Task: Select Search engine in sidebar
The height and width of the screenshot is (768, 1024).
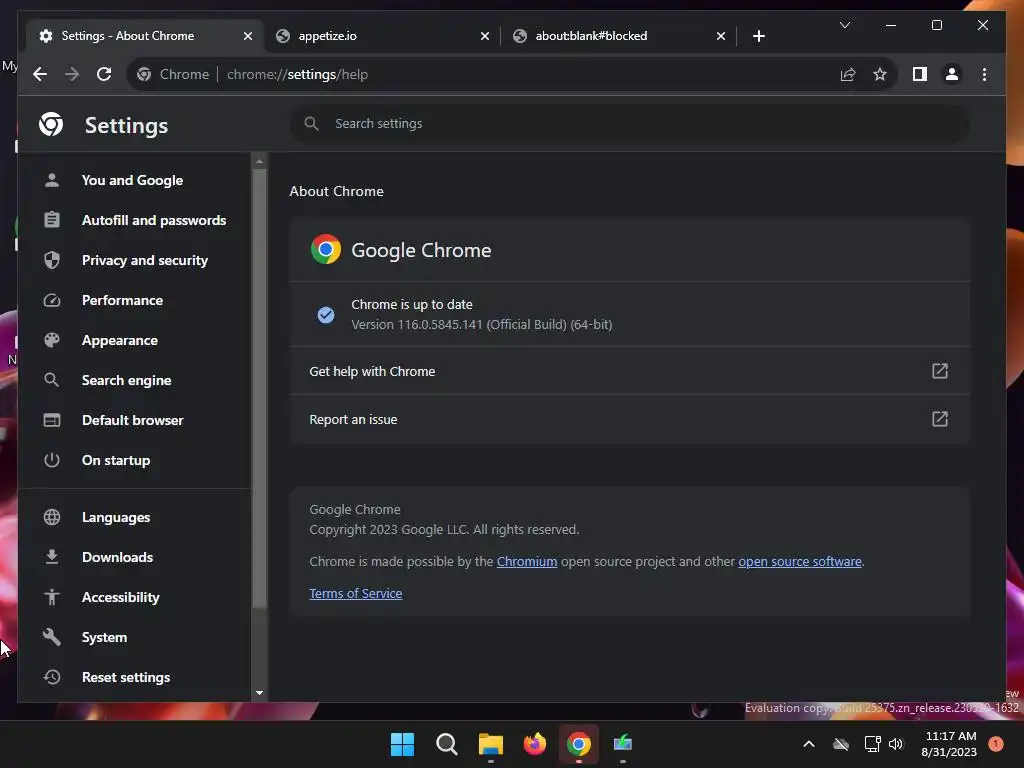Action: pyautogui.click(x=134, y=380)
